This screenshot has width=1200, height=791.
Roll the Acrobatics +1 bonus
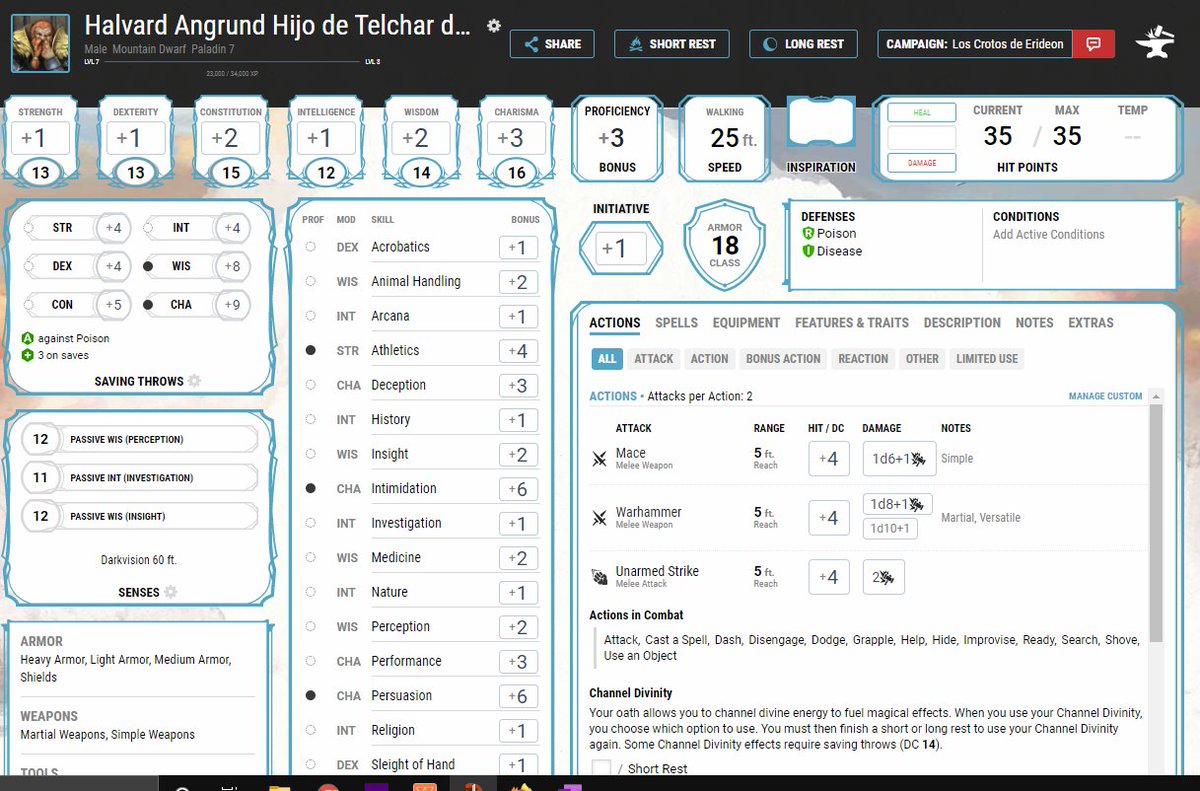tap(518, 247)
